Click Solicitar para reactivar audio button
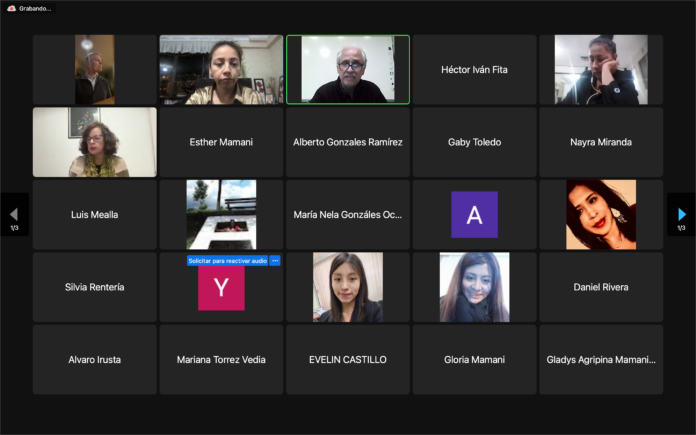The height and width of the screenshot is (435, 696). [227, 261]
